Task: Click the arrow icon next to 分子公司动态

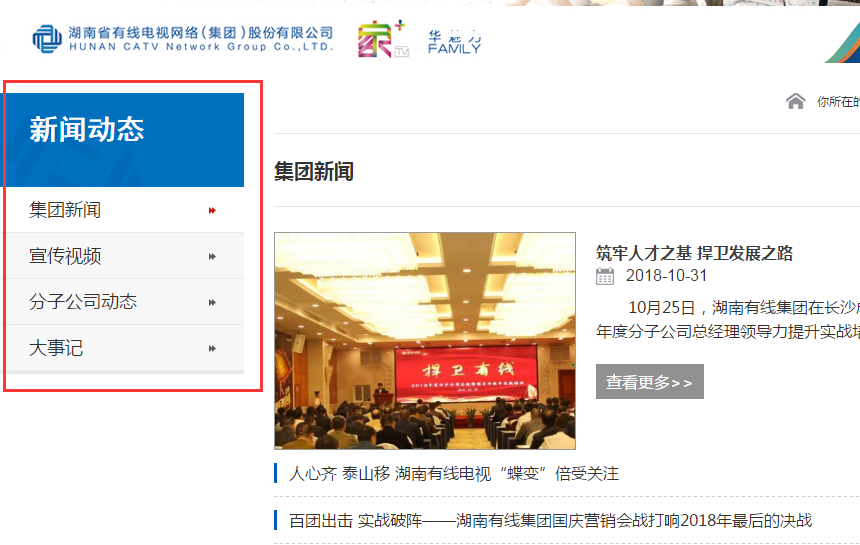Action: [212, 303]
